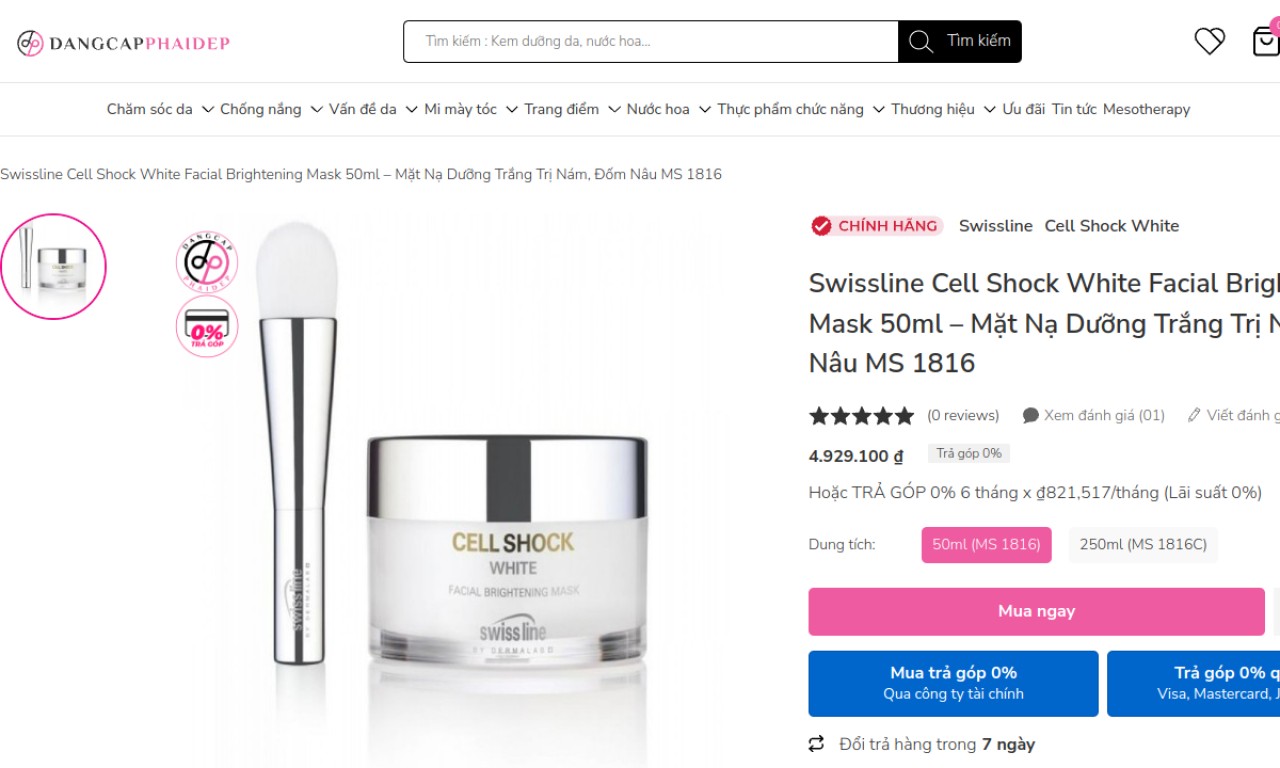The height and width of the screenshot is (768, 1280).
Task: Click Mua trả góp 0% button
Action: click(953, 683)
